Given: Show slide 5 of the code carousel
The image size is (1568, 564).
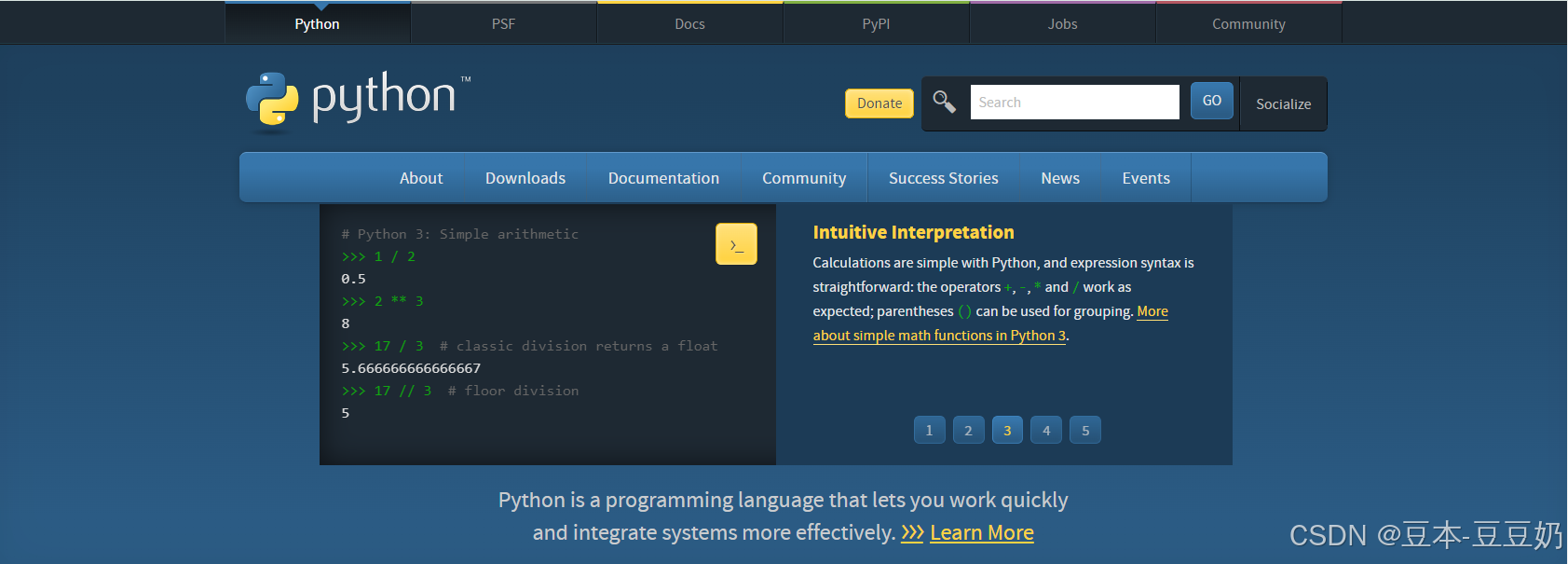Looking at the screenshot, I should (1085, 430).
